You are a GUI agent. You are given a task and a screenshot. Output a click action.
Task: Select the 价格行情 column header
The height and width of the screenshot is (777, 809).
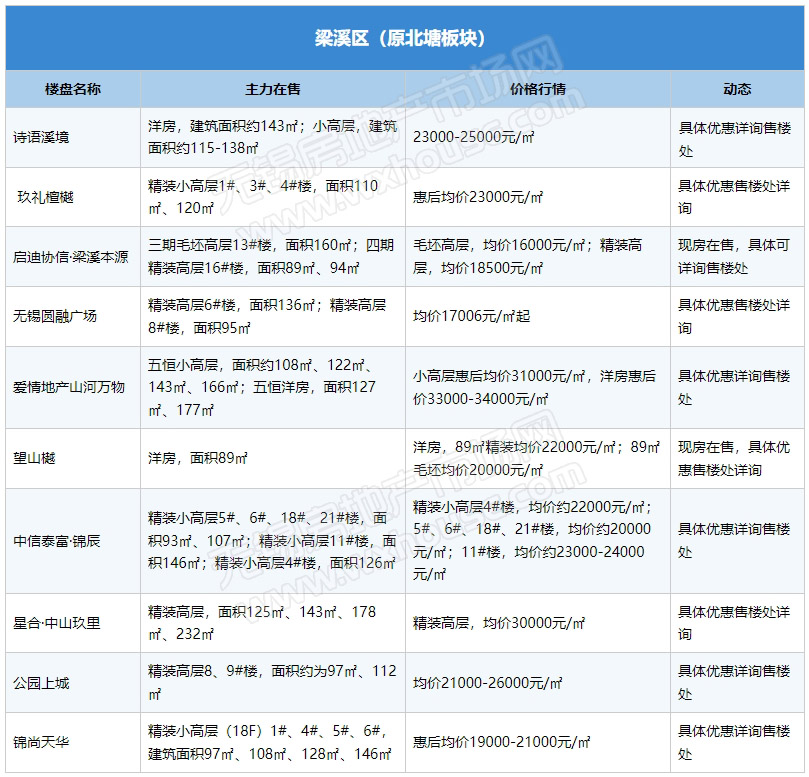click(x=538, y=89)
